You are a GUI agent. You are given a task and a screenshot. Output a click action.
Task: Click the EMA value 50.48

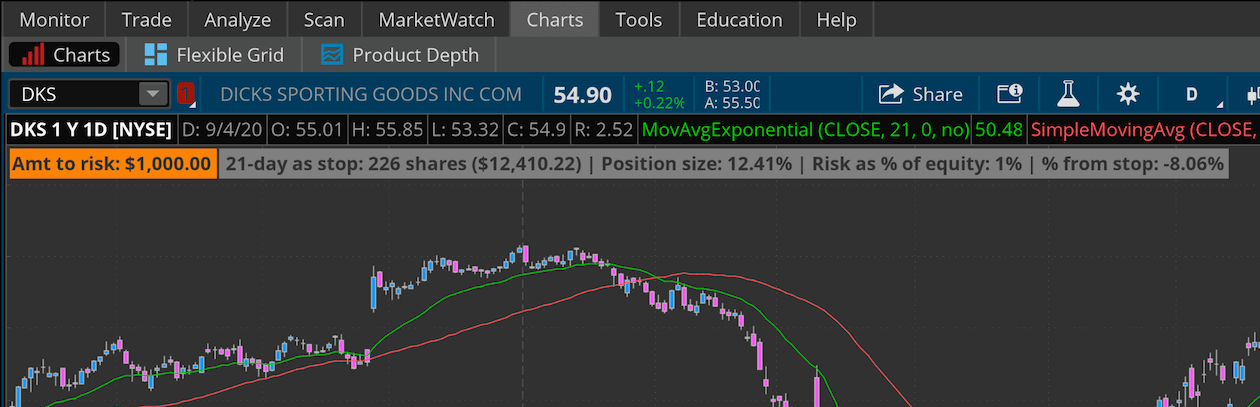(x=998, y=129)
